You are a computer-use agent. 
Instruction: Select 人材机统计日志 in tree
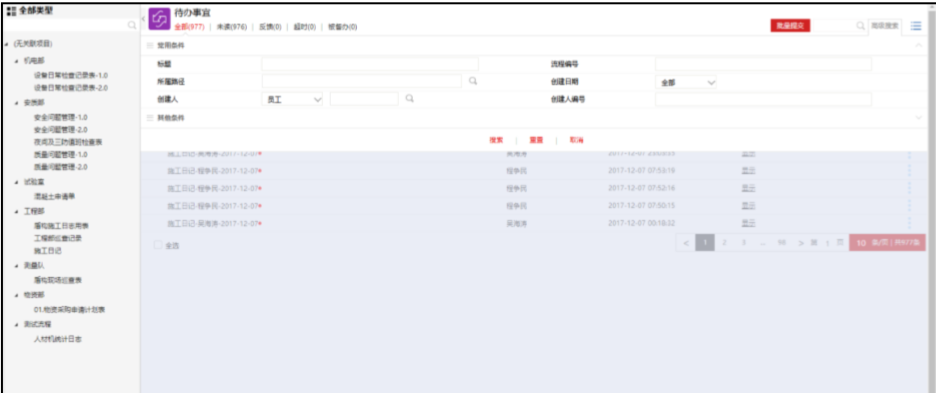(58, 339)
